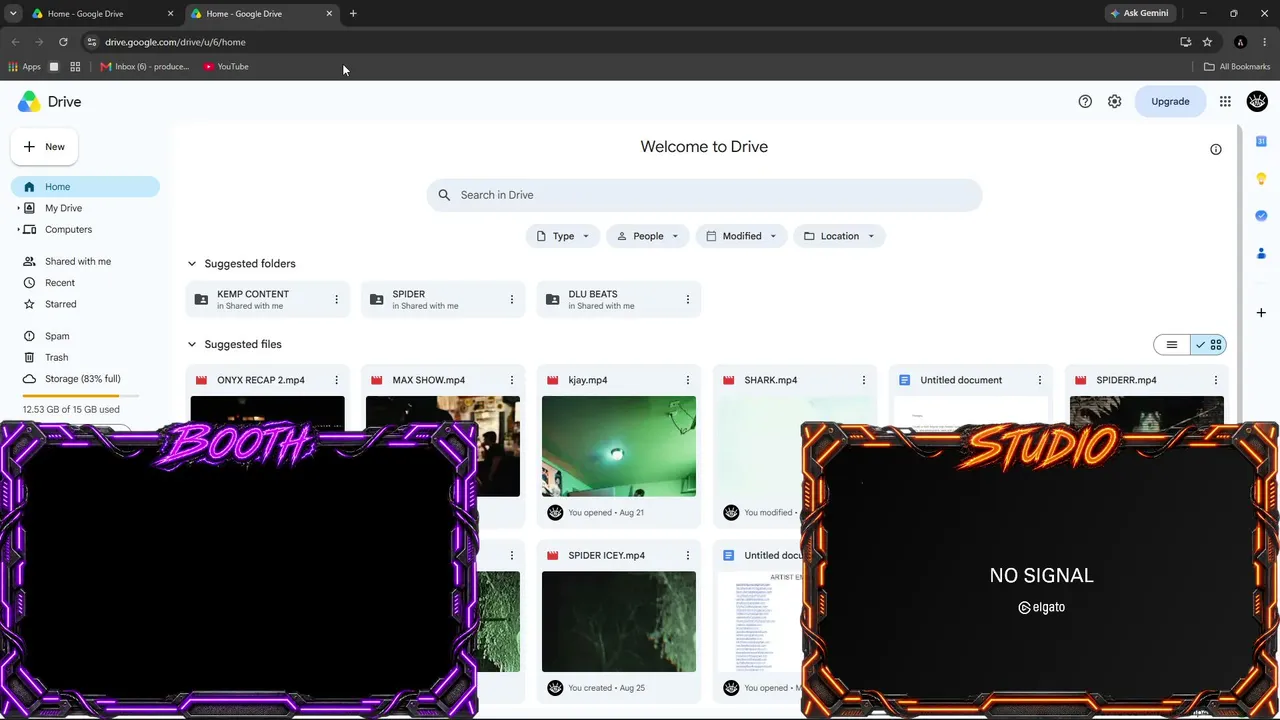The width and height of the screenshot is (1280, 720).
Task: Open more actions for SPIDERR.mp4
Action: coord(1216,380)
